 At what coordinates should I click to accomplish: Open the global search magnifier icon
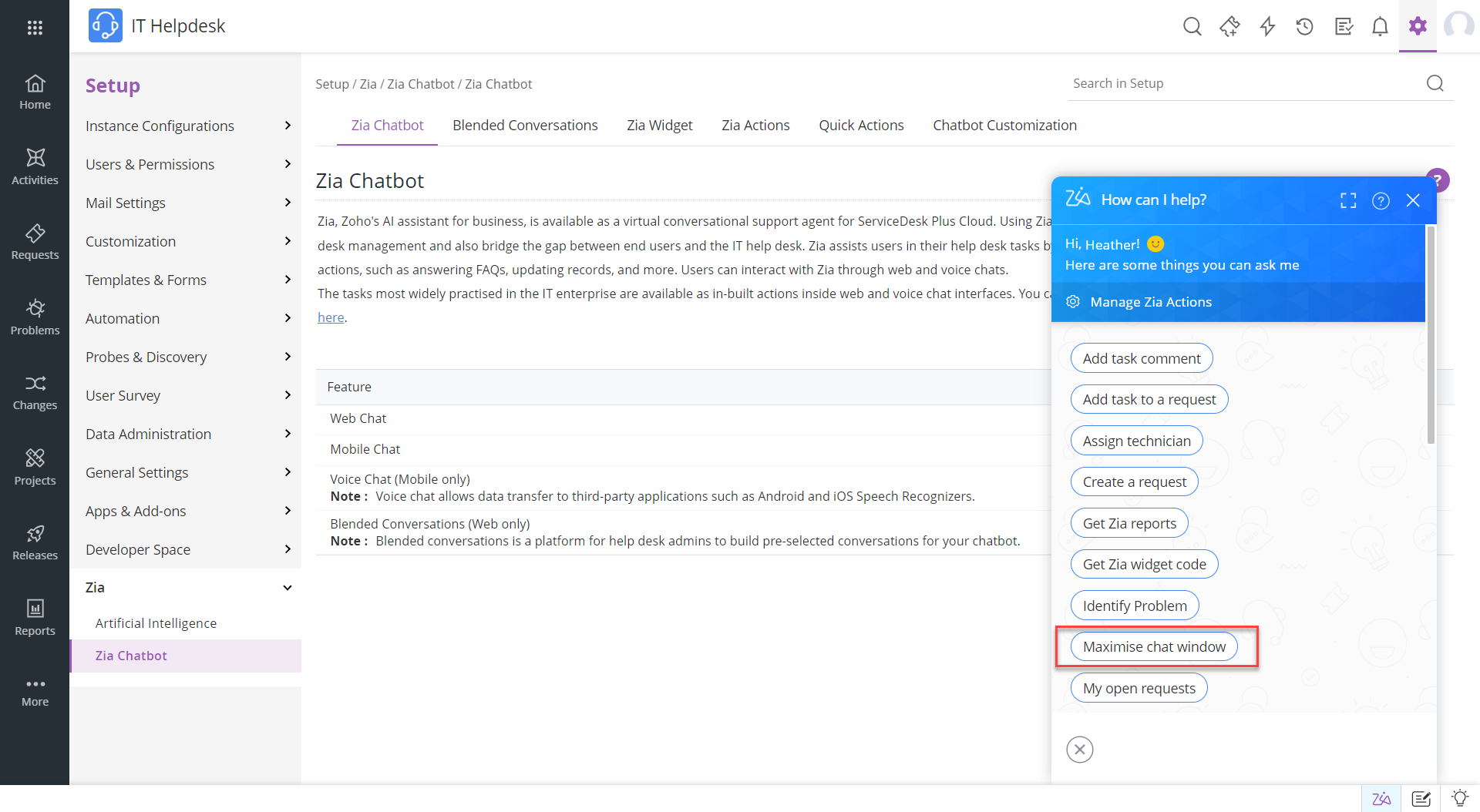[1192, 27]
